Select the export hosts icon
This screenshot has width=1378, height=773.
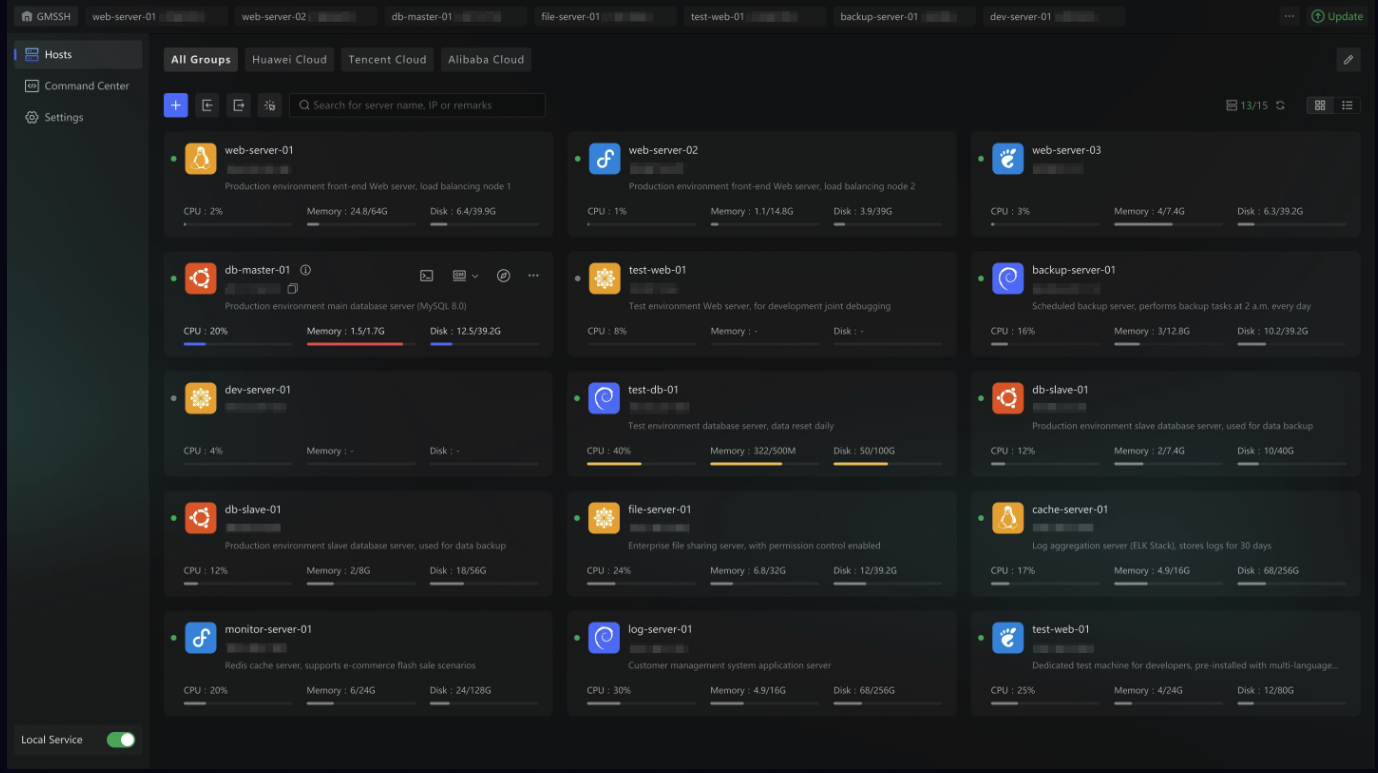pyautogui.click(x=238, y=104)
